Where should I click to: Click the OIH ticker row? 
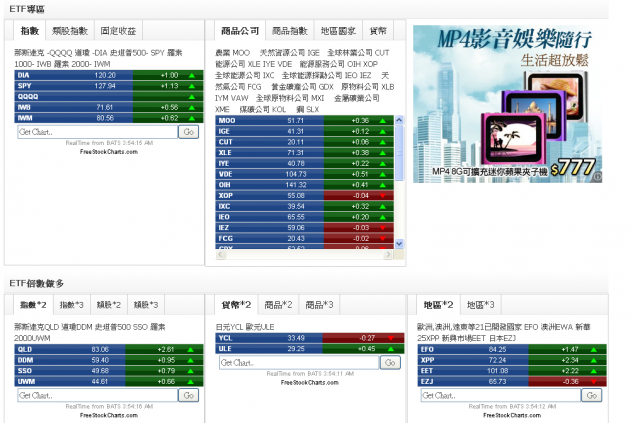(x=304, y=185)
